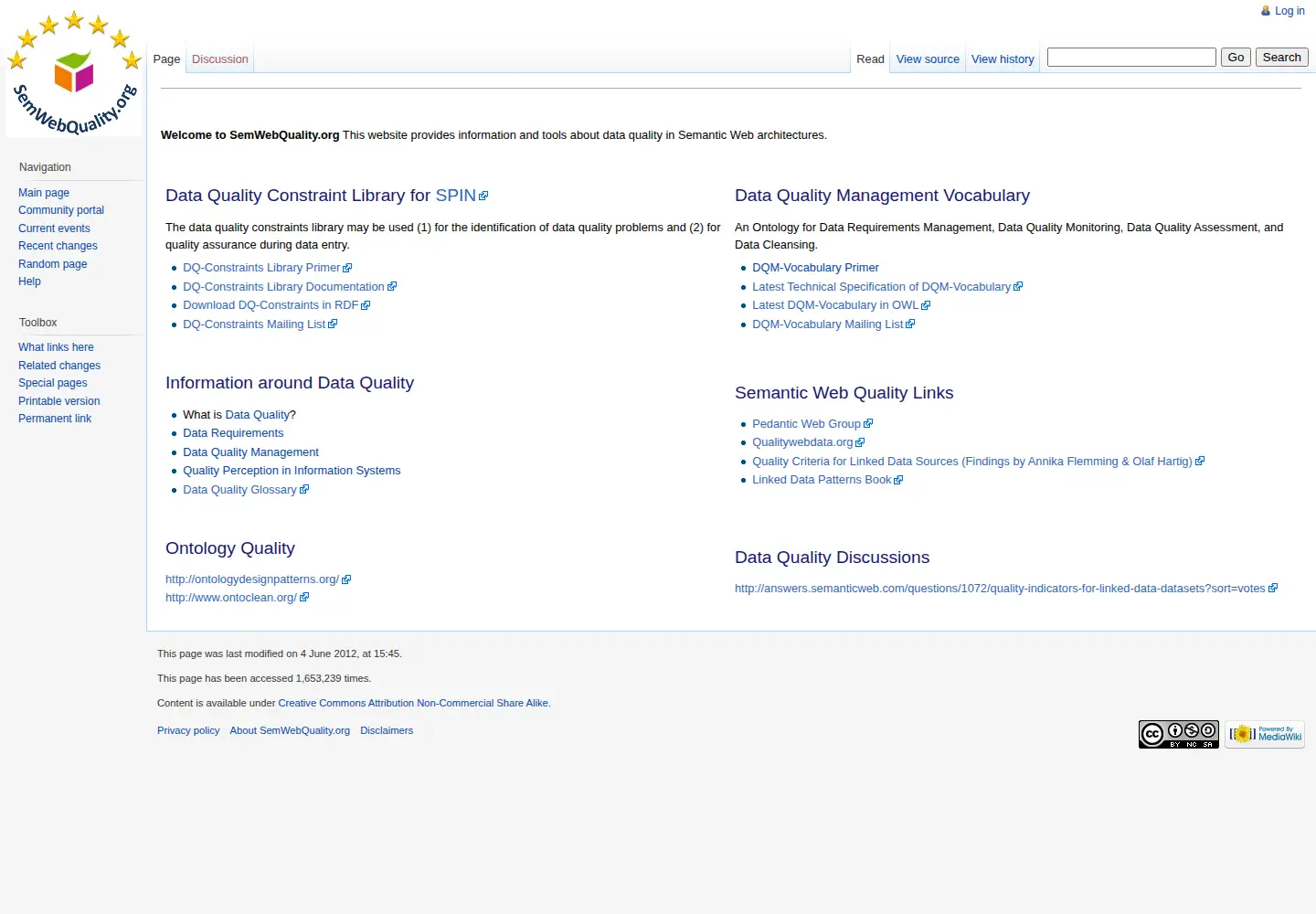Switch to the View source tab
The width and height of the screenshot is (1316, 914).
click(x=928, y=59)
